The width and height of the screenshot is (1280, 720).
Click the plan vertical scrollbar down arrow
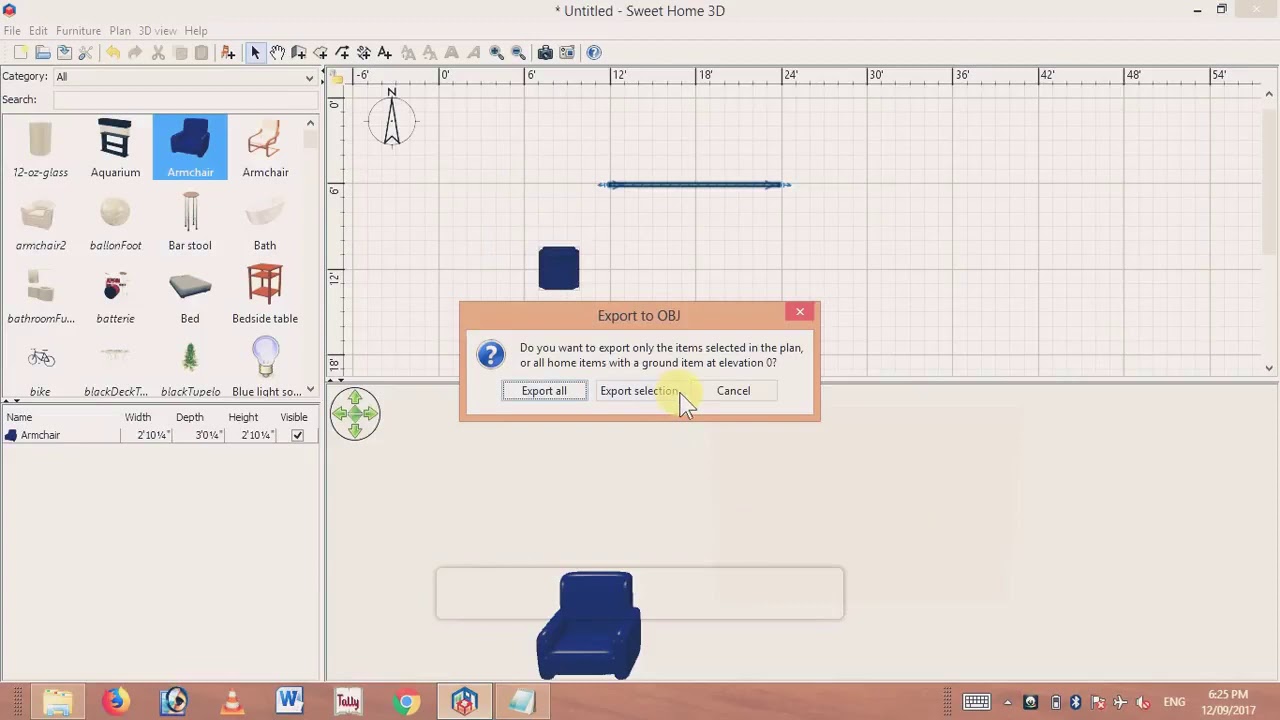1269,368
